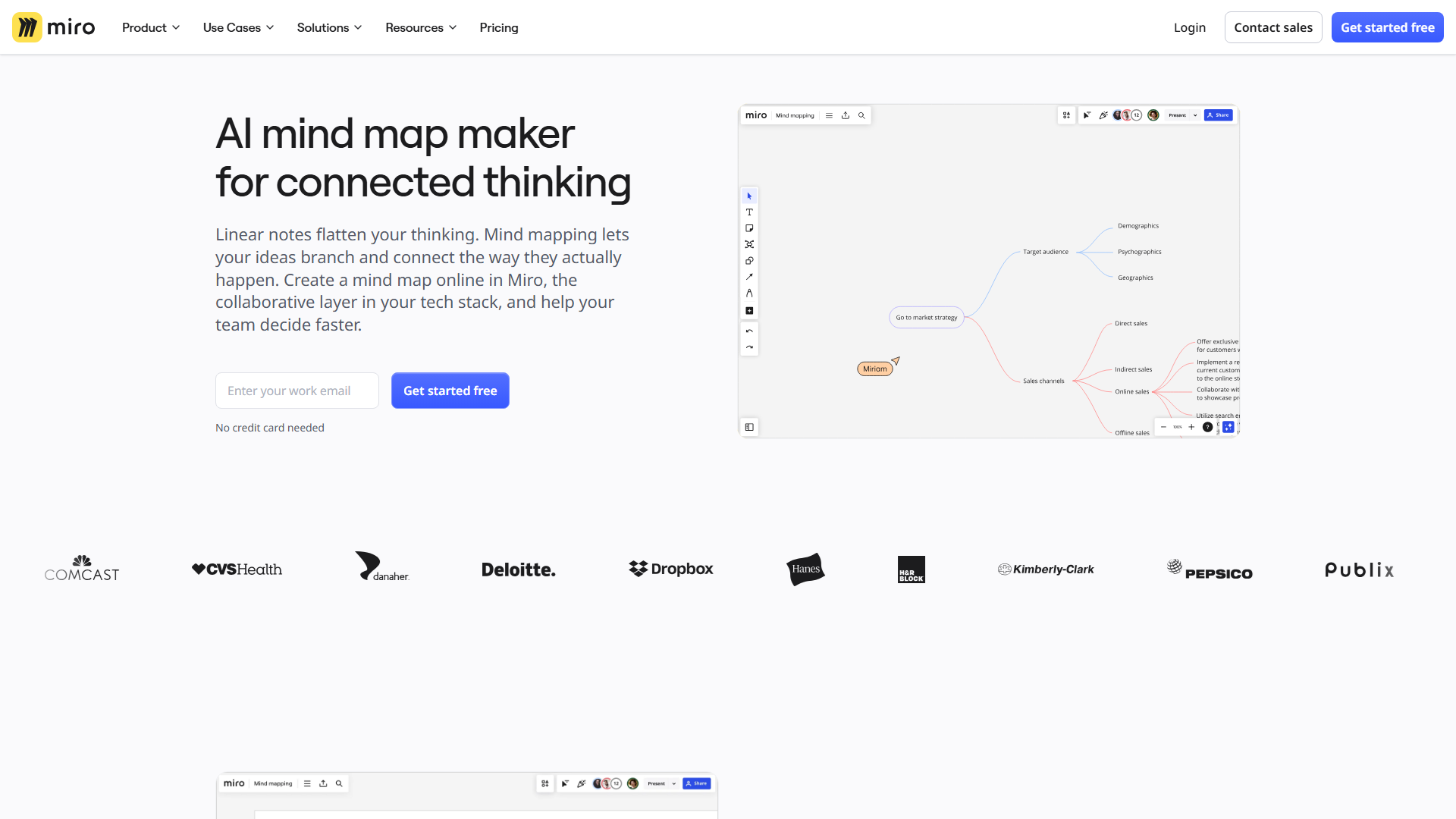1456x819 pixels.
Task: Click the help question mark in the hero board
Action: tap(1207, 427)
